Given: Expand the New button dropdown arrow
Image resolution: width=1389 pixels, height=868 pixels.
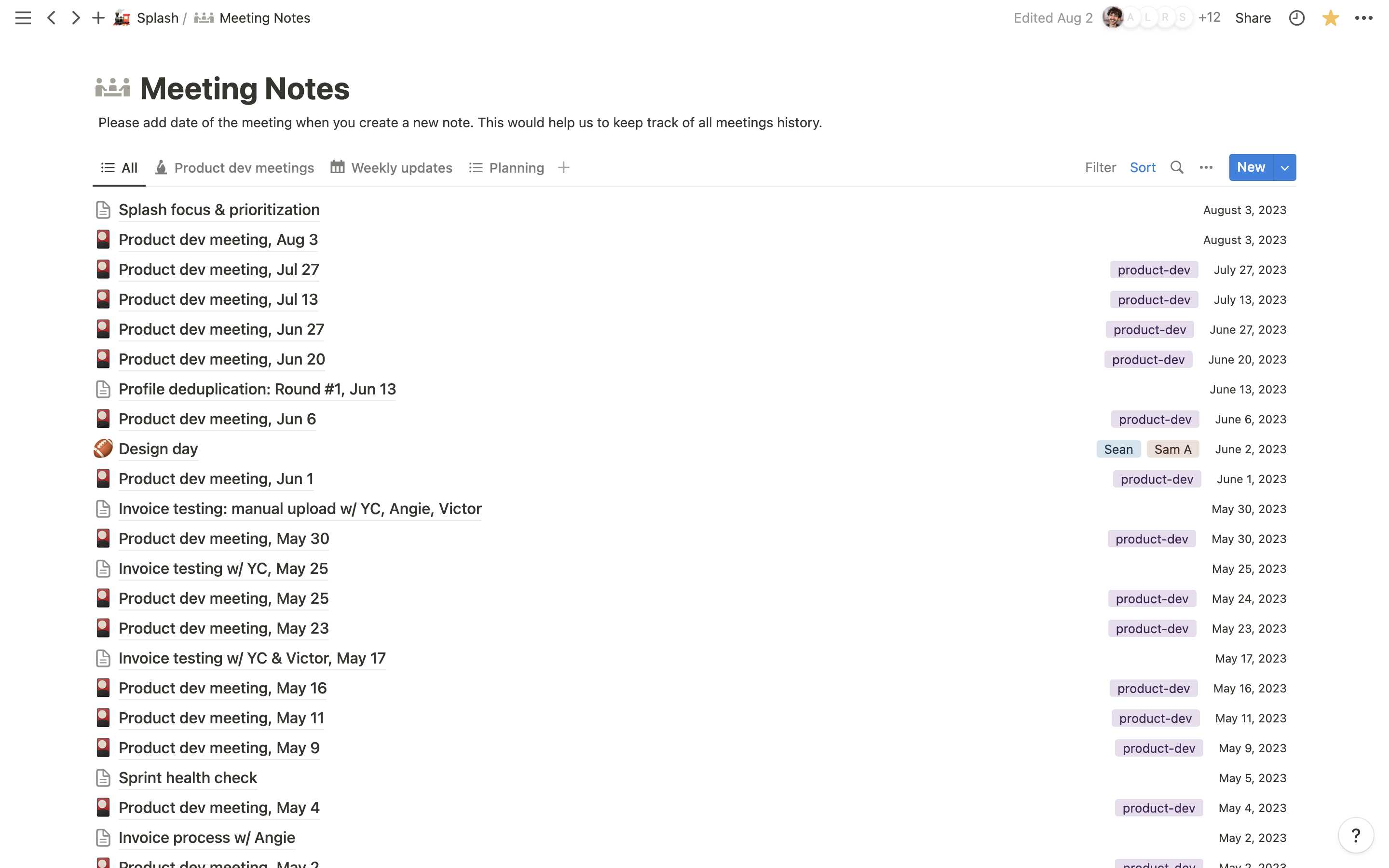Looking at the screenshot, I should pos(1284,168).
